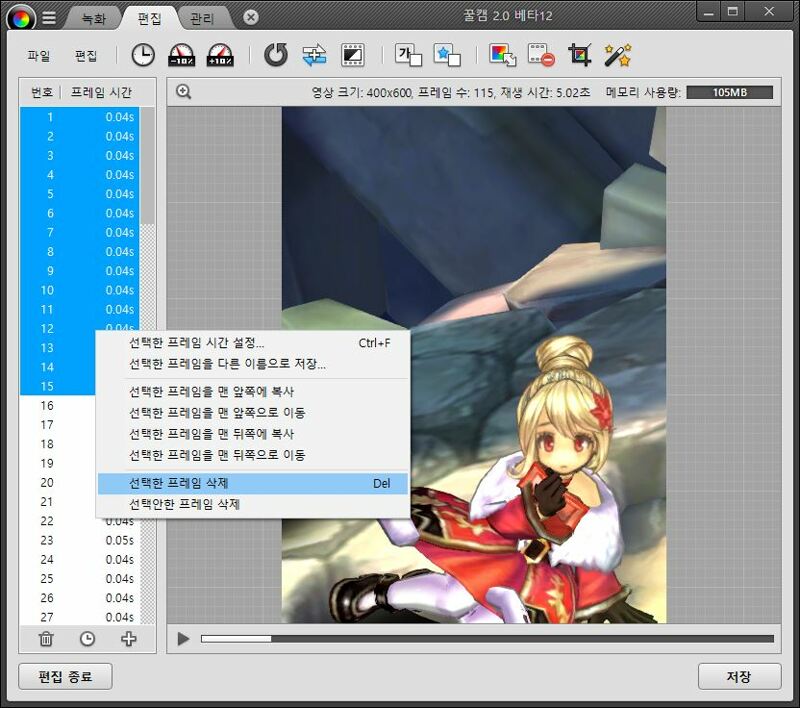This screenshot has width=800, height=708.
Task: Click the playback progress slider bar
Action: pos(487,639)
